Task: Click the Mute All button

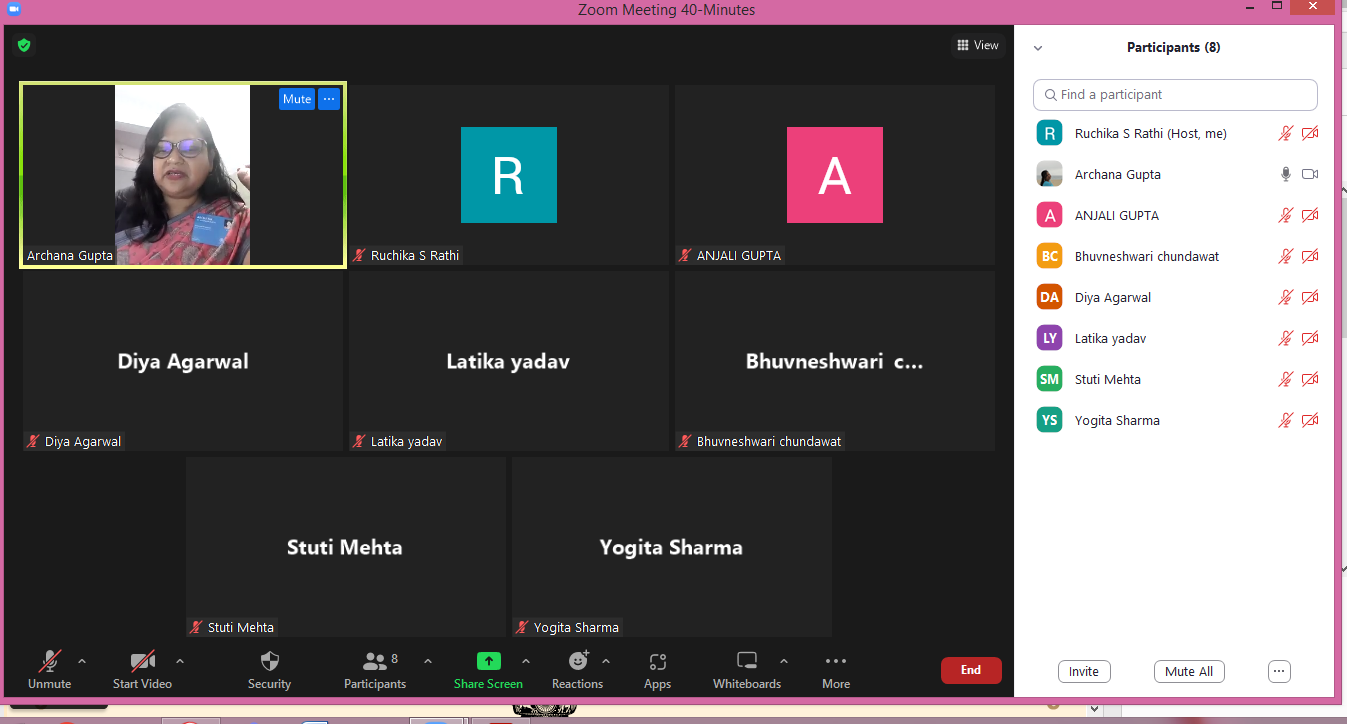Action: click(1189, 672)
